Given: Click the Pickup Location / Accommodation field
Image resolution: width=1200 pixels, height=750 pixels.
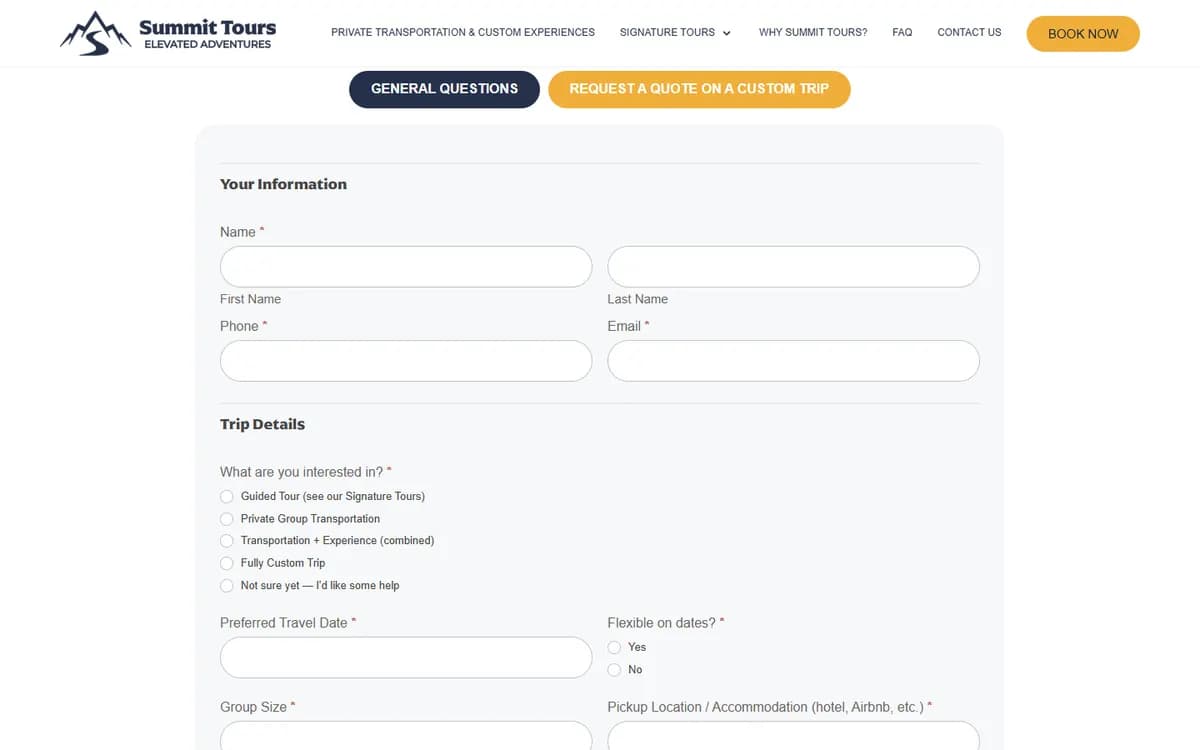Looking at the screenshot, I should coord(793,736).
